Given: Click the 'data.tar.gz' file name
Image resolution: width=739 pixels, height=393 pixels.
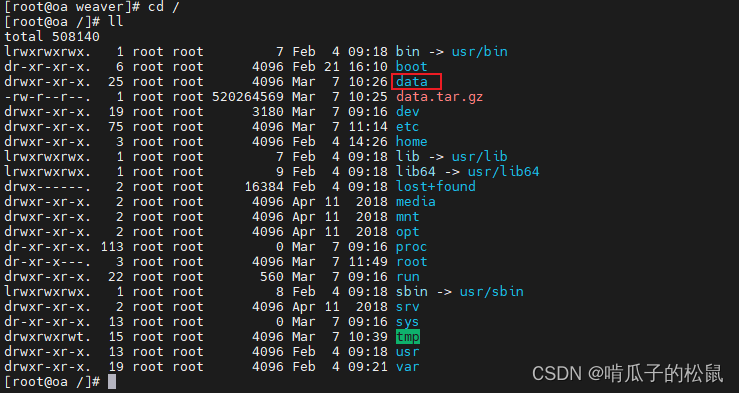Looking at the screenshot, I should (x=439, y=97).
